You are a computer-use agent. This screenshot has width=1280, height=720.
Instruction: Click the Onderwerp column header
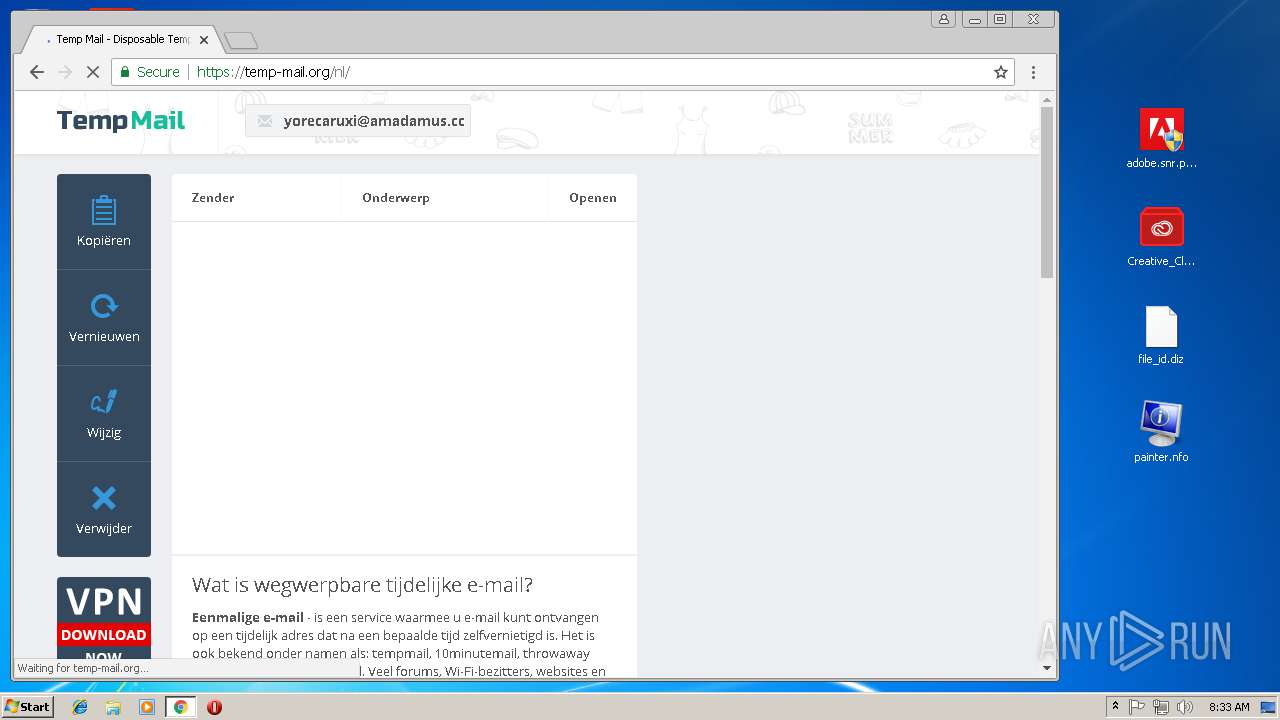(396, 198)
